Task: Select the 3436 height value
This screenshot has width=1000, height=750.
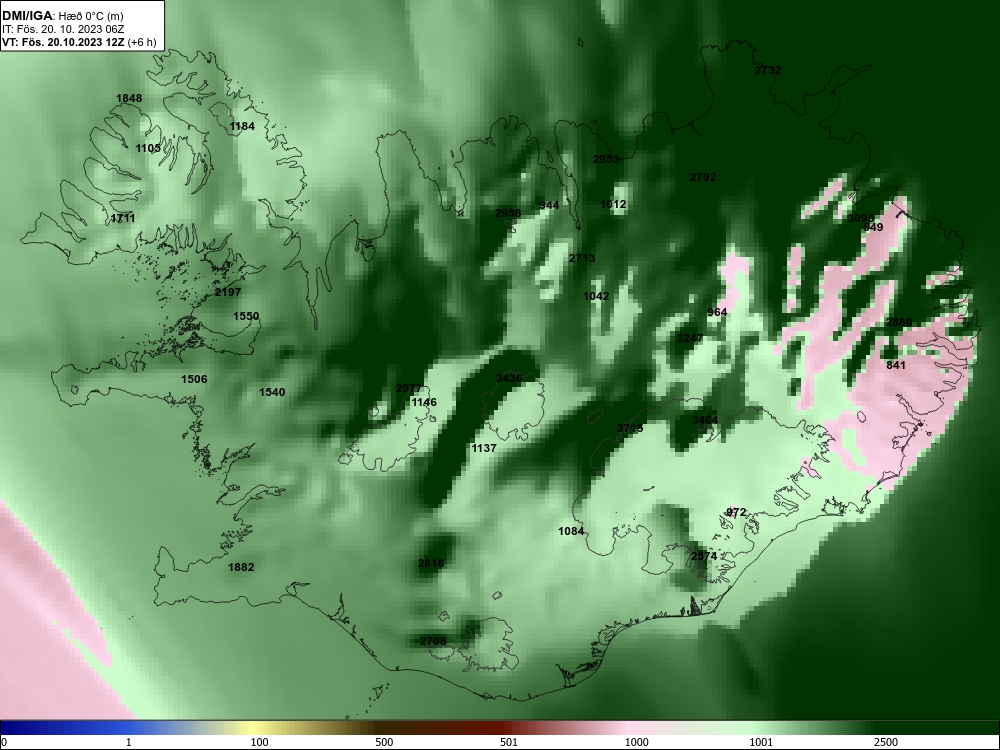Action: pyautogui.click(x=509, y=378)
